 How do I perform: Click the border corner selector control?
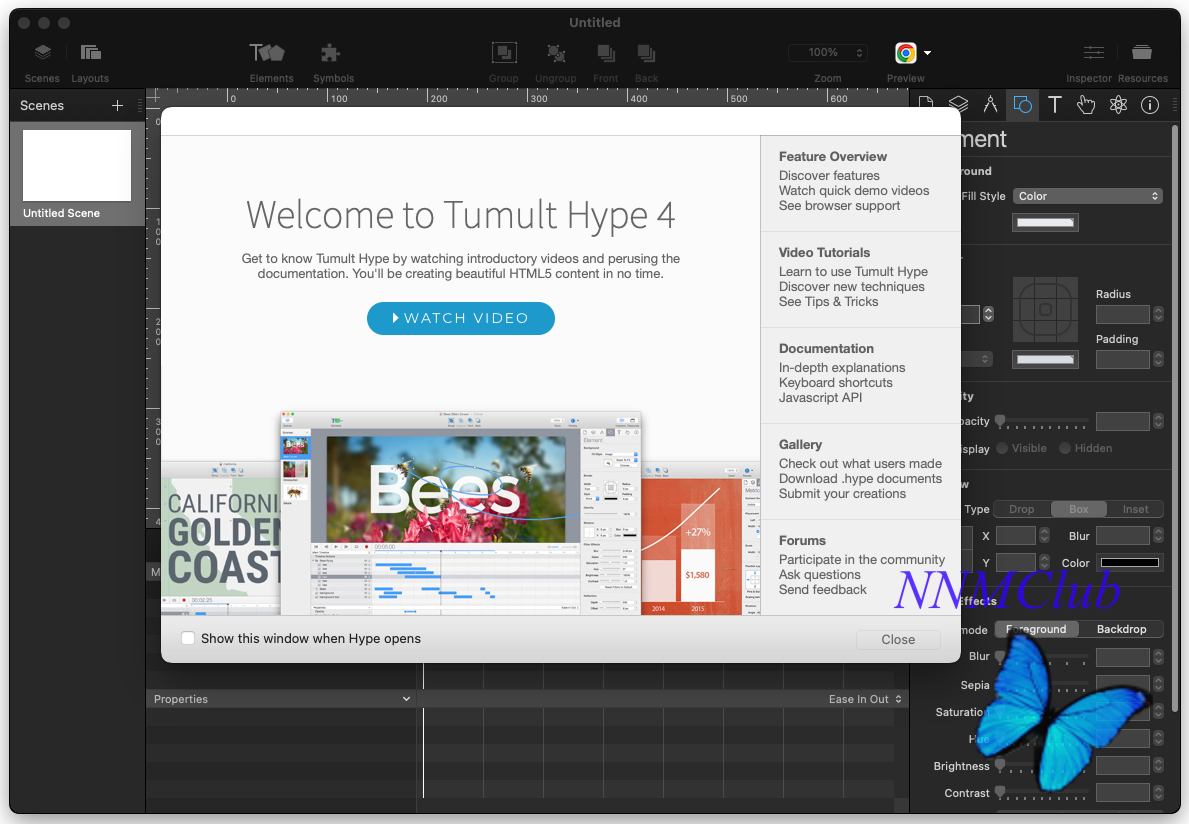click(x=1045, y=309)
